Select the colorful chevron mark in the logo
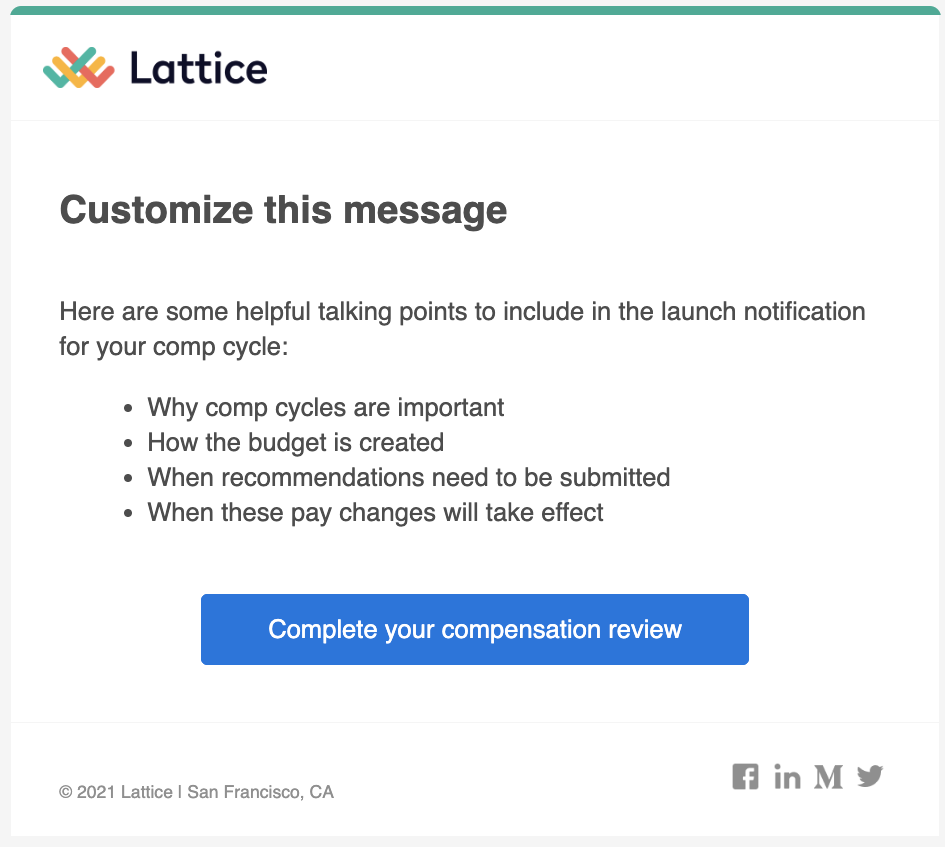The height and width of the screenshot is (847, 945). 77,65
